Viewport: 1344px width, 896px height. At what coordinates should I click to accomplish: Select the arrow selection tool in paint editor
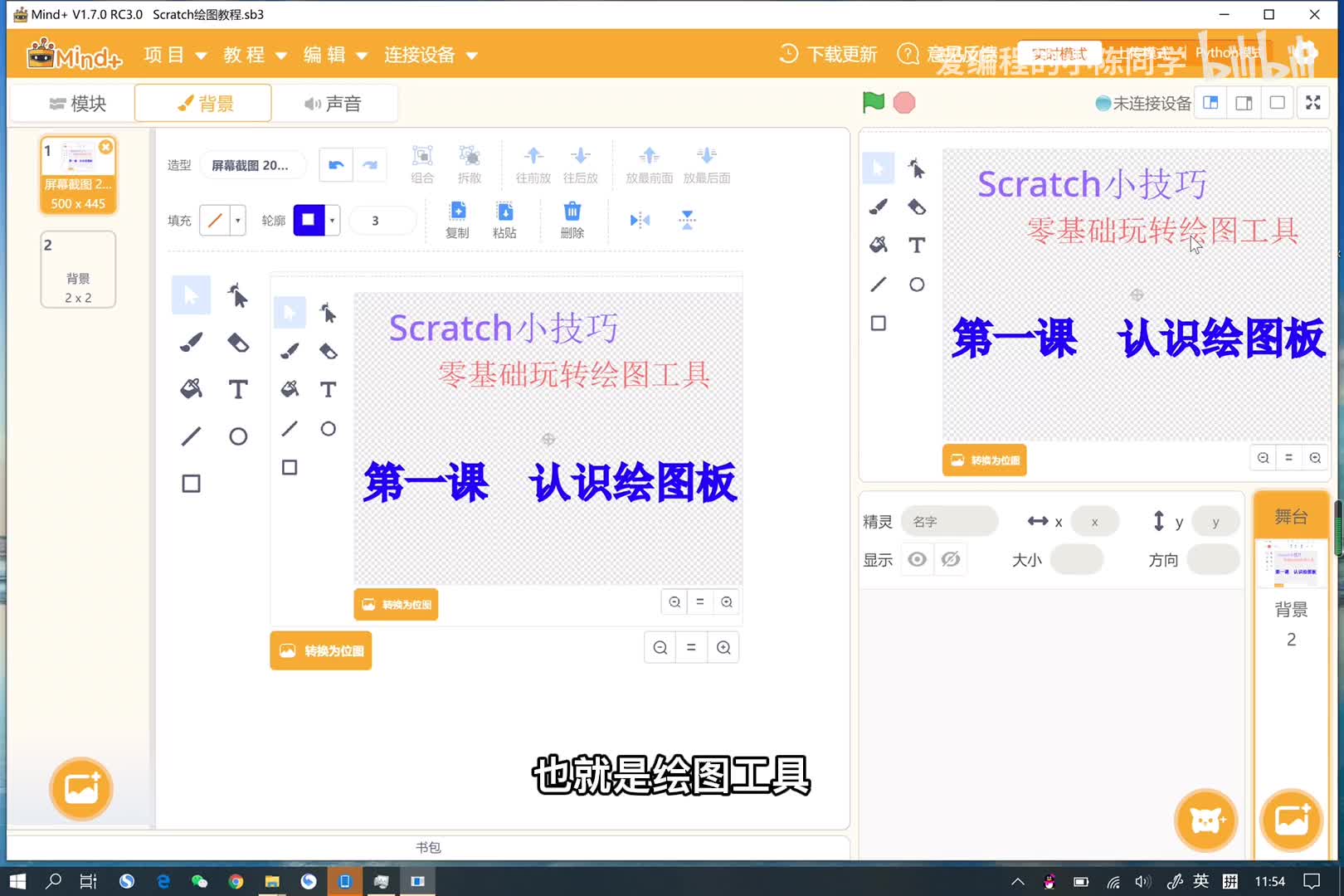tap(191, 295)
